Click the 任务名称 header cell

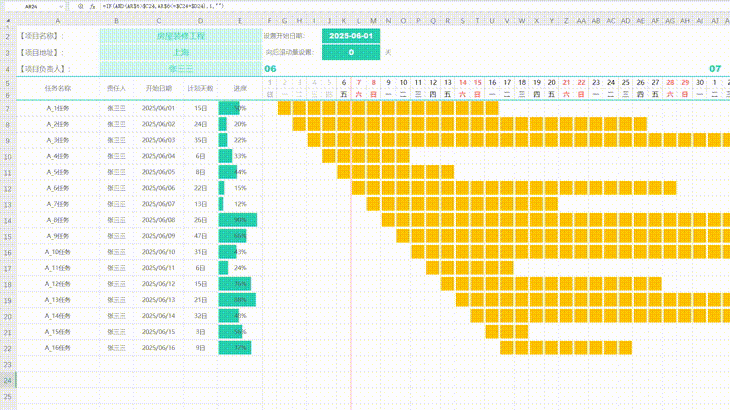58,88
